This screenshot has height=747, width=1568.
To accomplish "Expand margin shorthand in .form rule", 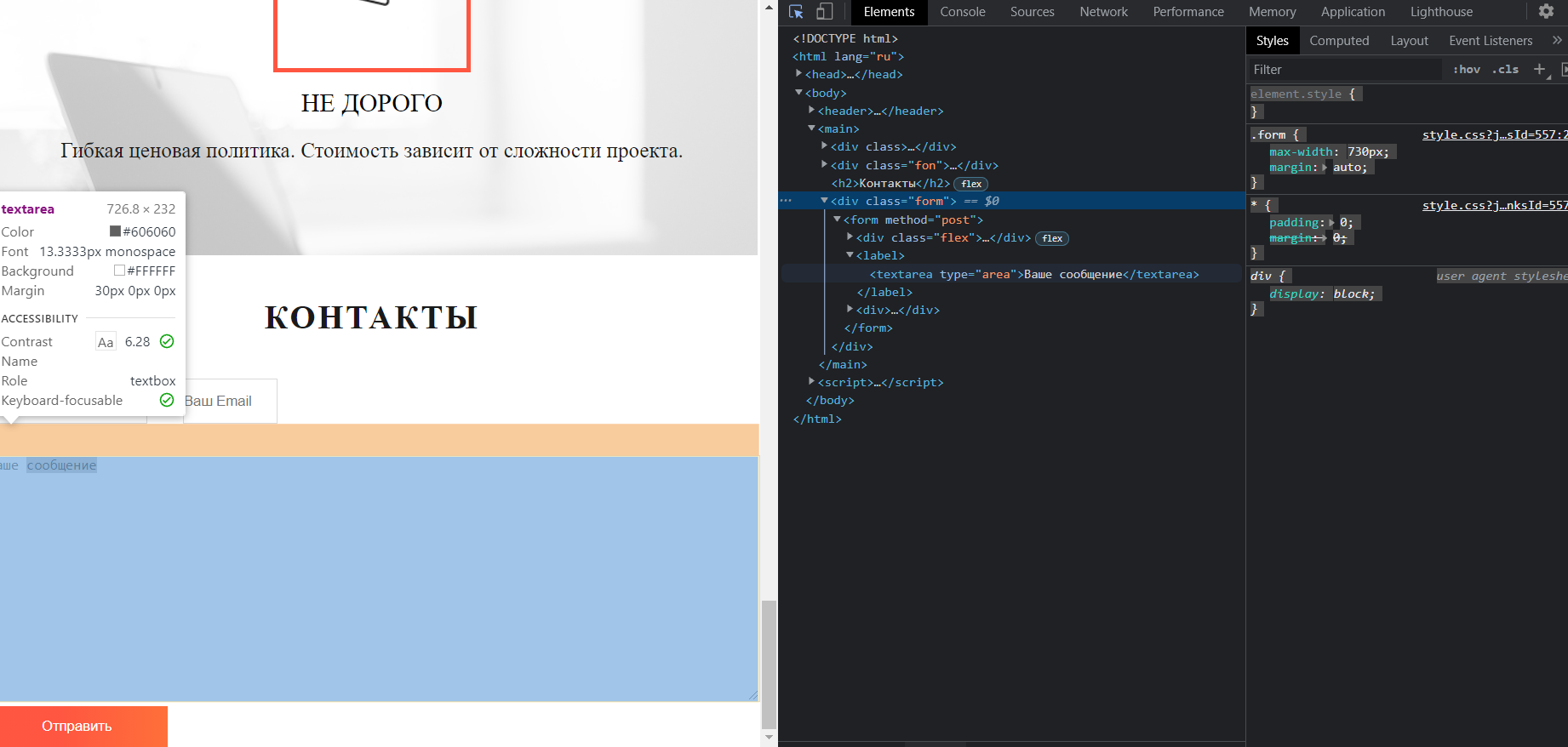I will 1325,168.
